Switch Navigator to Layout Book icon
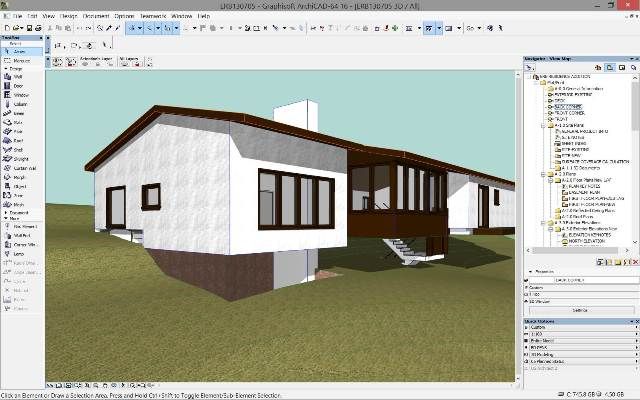 point(622,67)
